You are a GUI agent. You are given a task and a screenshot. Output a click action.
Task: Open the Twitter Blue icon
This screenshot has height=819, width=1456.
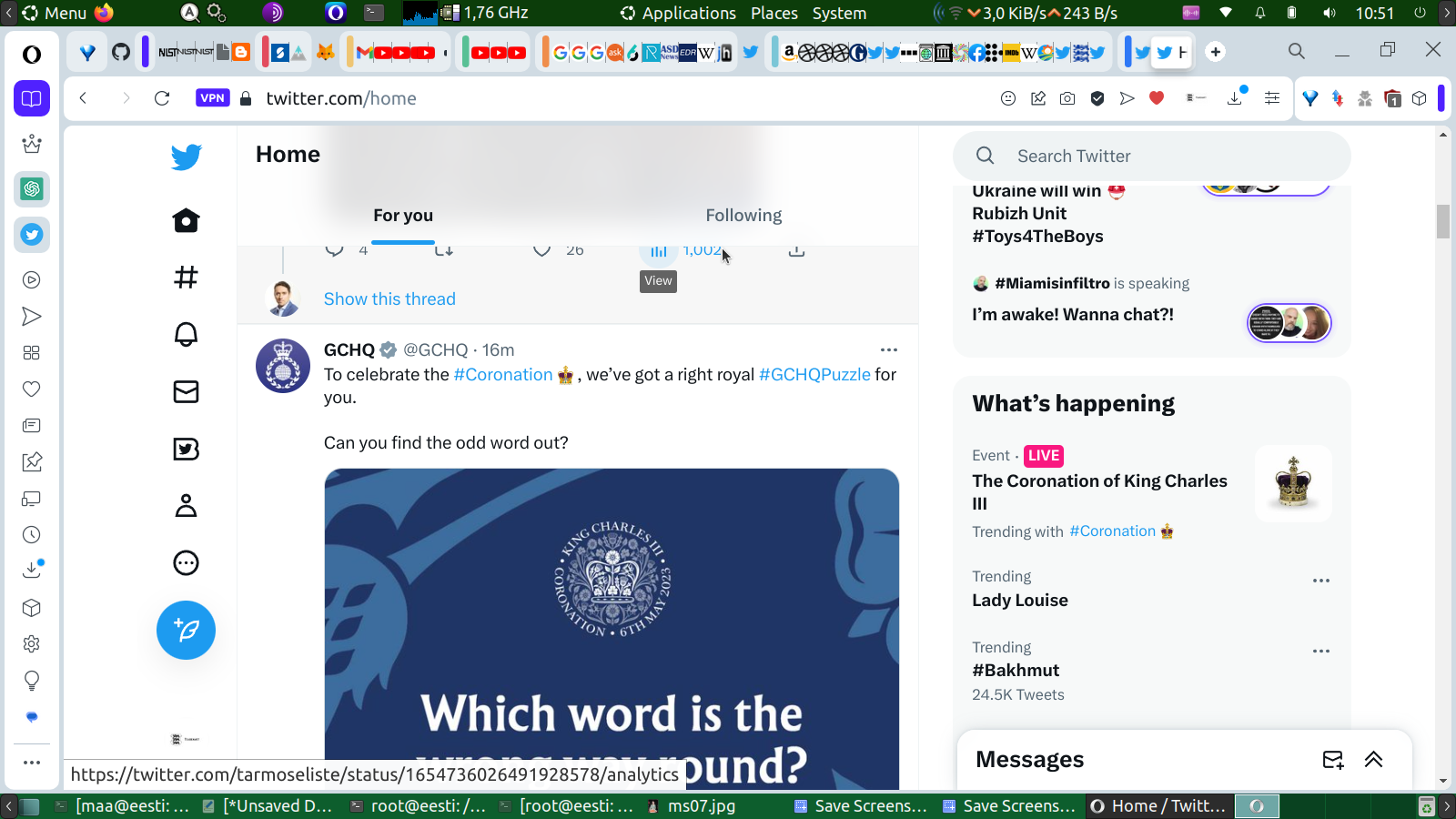[x=186, y=449]
